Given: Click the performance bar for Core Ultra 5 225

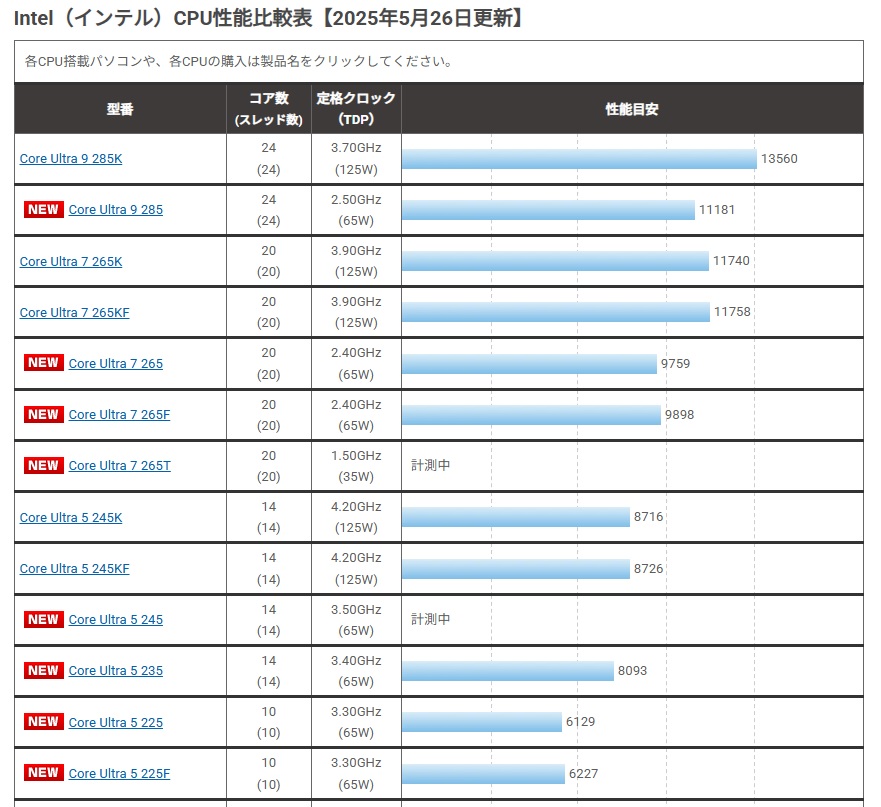Looking at the screenshot, I should tap(482, 722).
